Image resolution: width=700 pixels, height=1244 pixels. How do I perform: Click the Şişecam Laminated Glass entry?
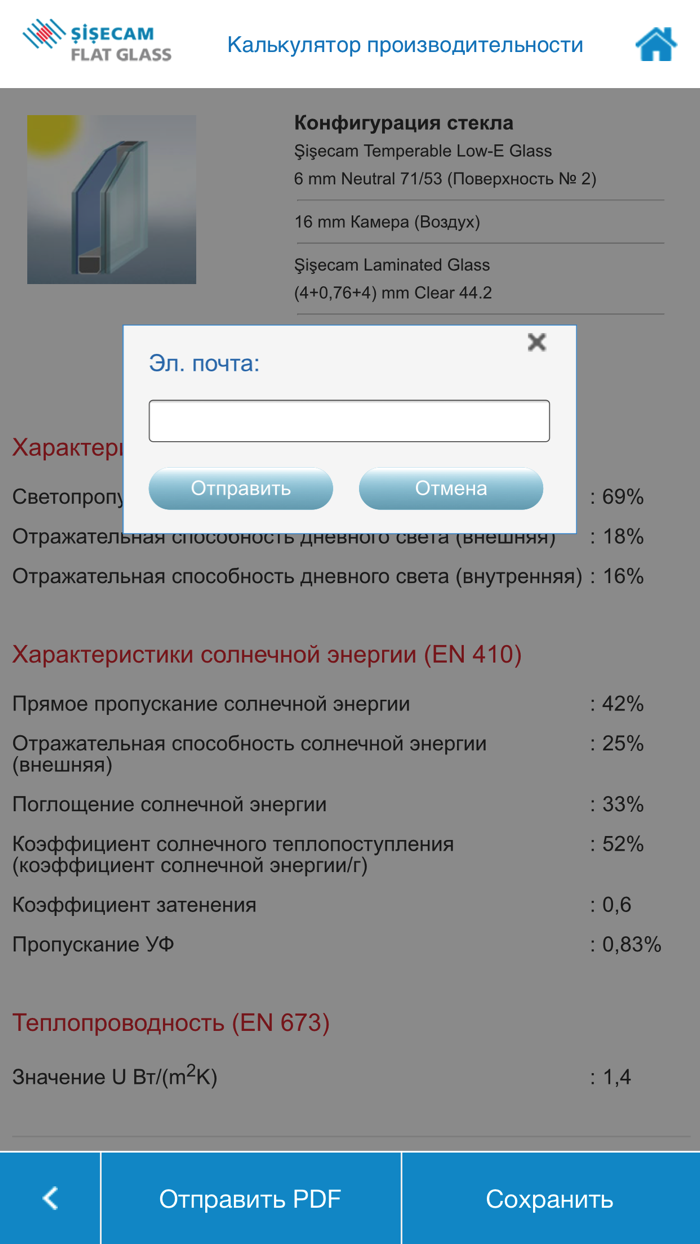coord(388,265)
